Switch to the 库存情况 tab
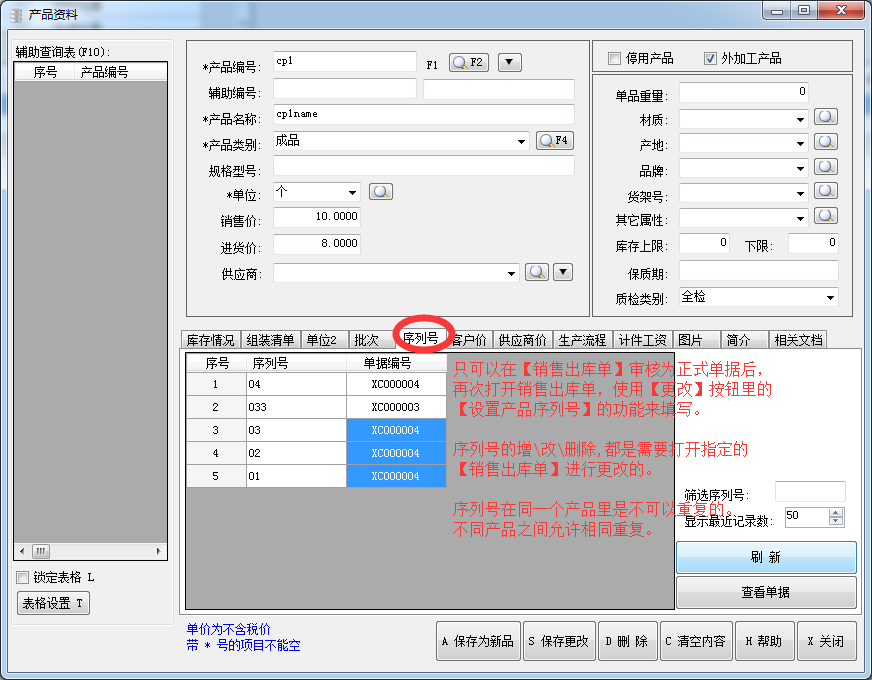 [211, 340]
